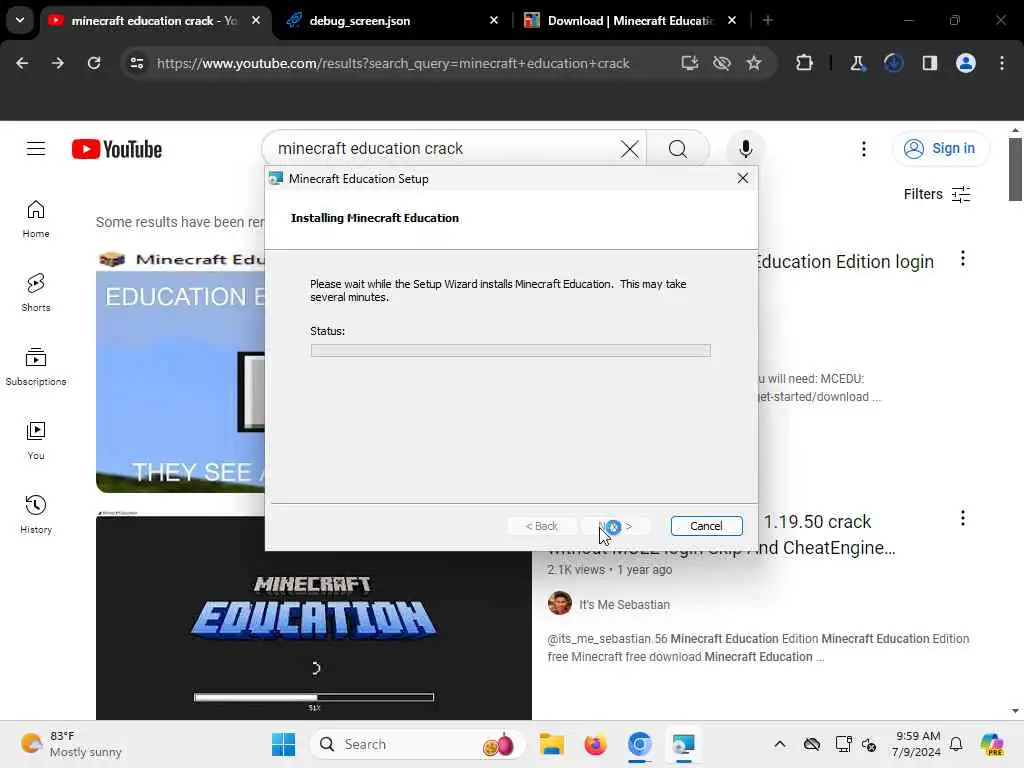
Task: Open the browser downloads indicator
Action: 893,63
